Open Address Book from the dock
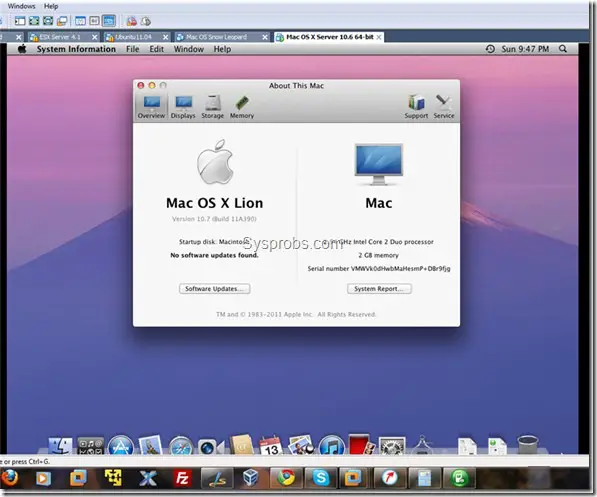 coord(241,444)
